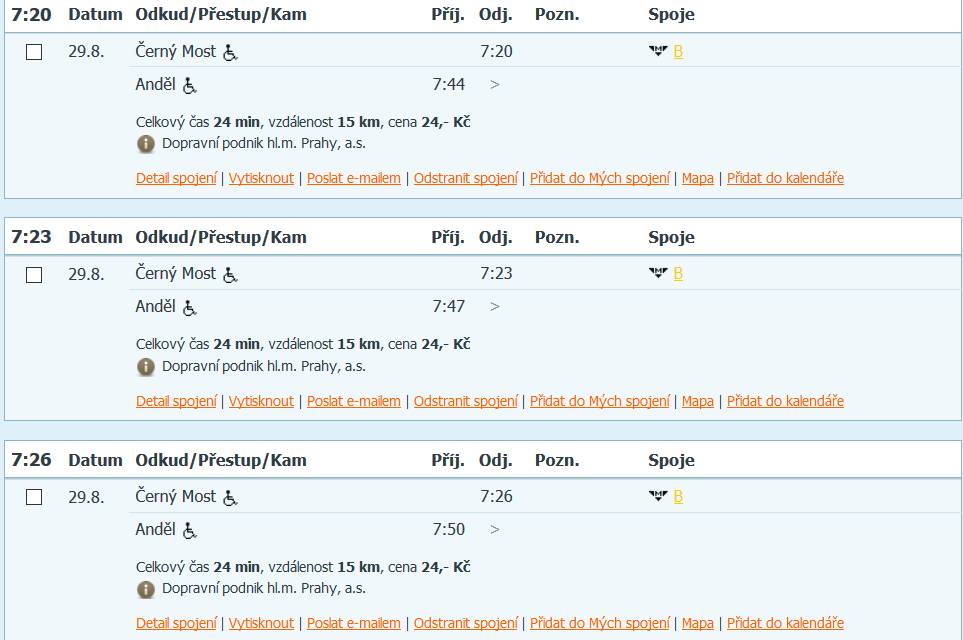Click info icon beside carrier in 7:20 connection

coord(146,144)
